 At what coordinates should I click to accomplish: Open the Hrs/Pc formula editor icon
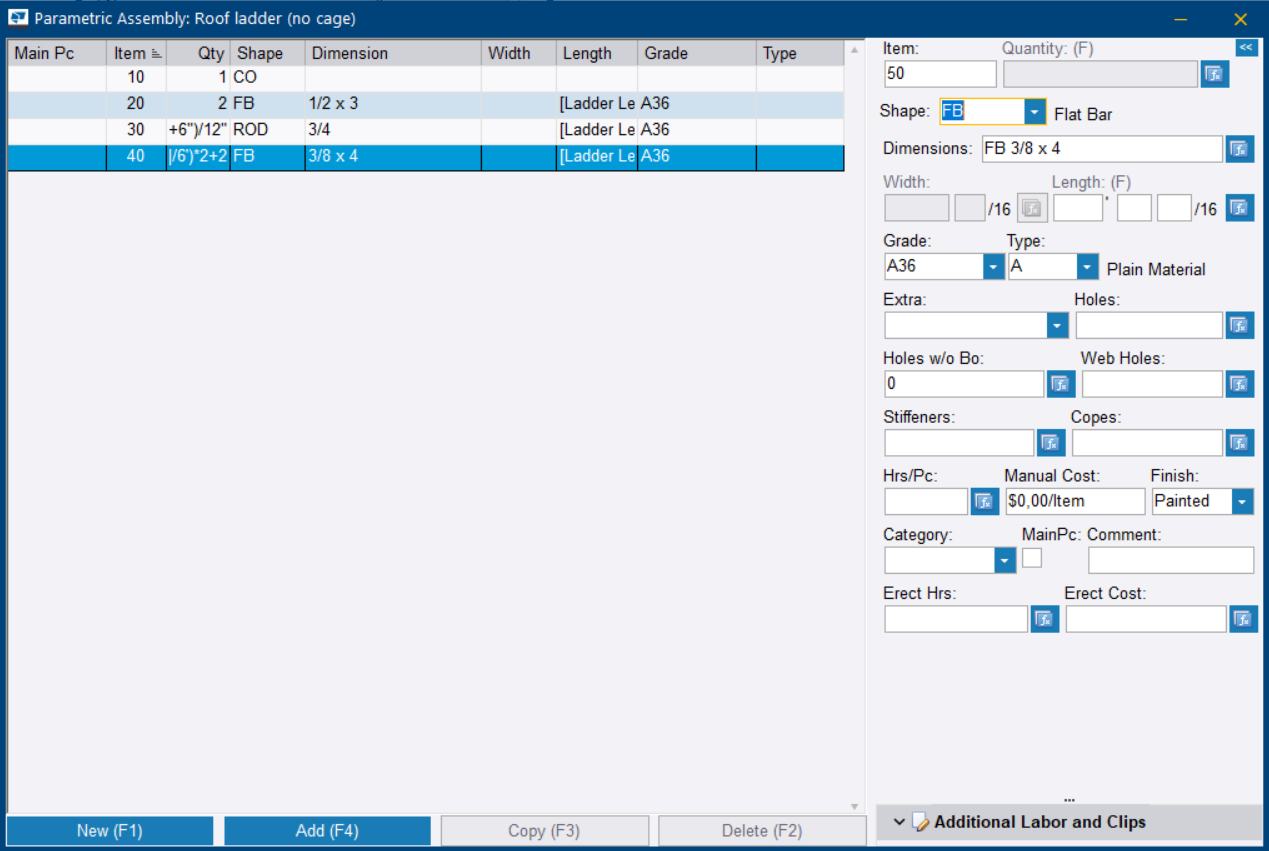pos(984,501)
